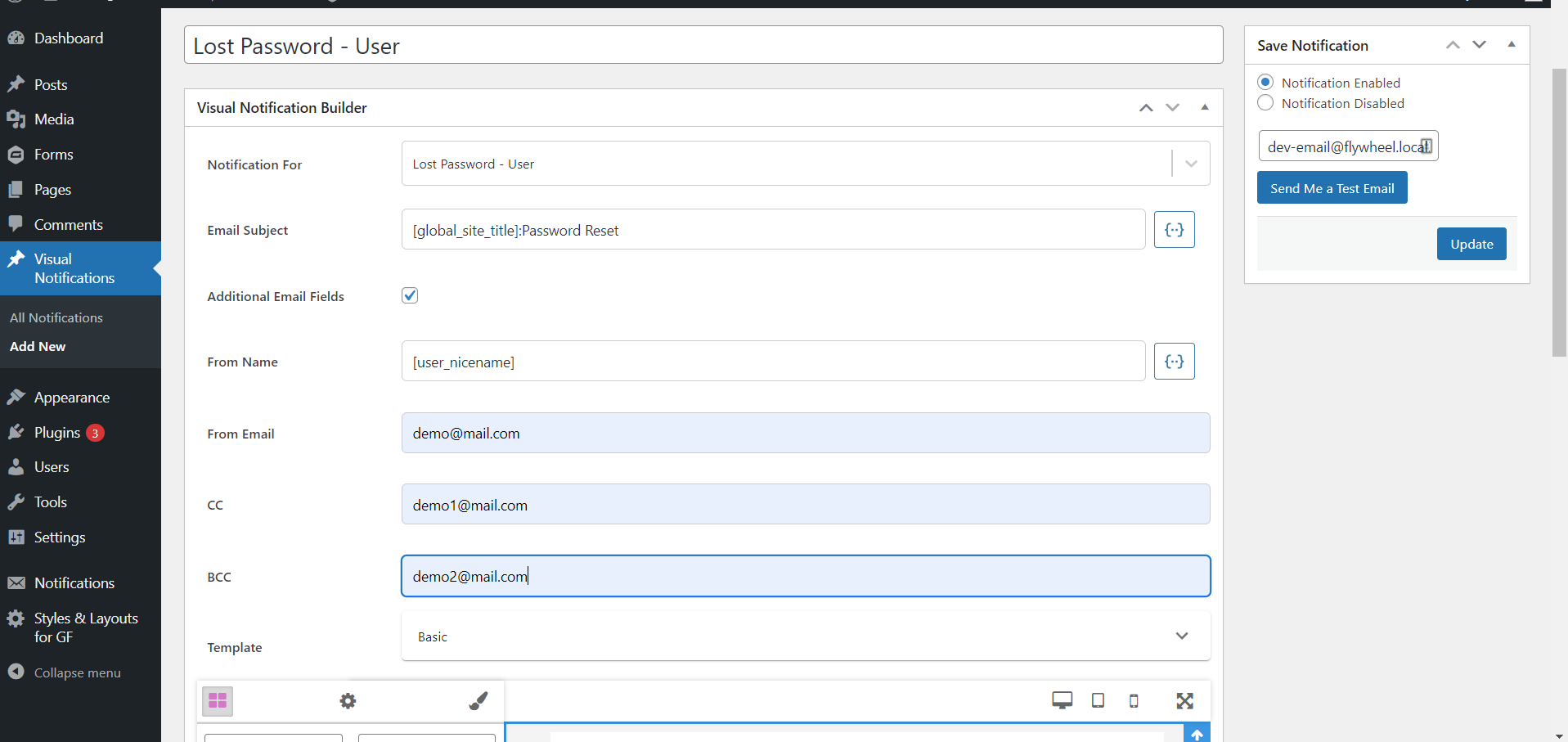Click the Users person icon
This screenshot has width=1568, height=742.
(16, 467)
